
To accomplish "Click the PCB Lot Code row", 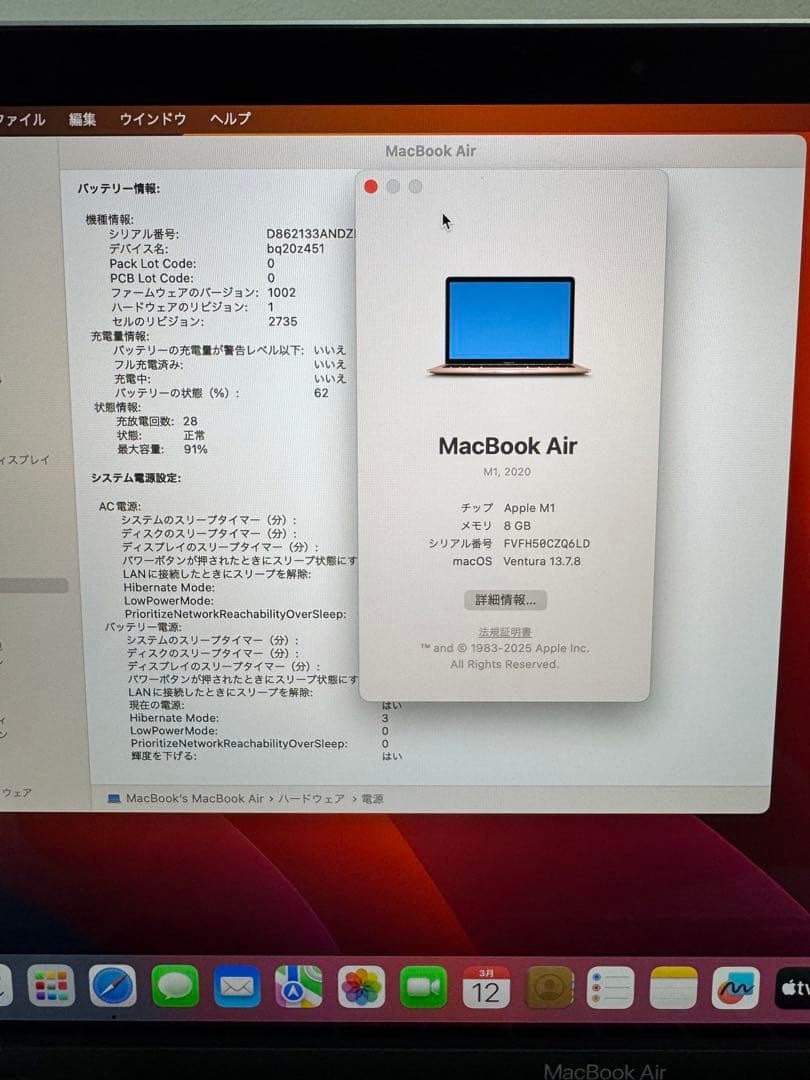I will pos(192,278).
